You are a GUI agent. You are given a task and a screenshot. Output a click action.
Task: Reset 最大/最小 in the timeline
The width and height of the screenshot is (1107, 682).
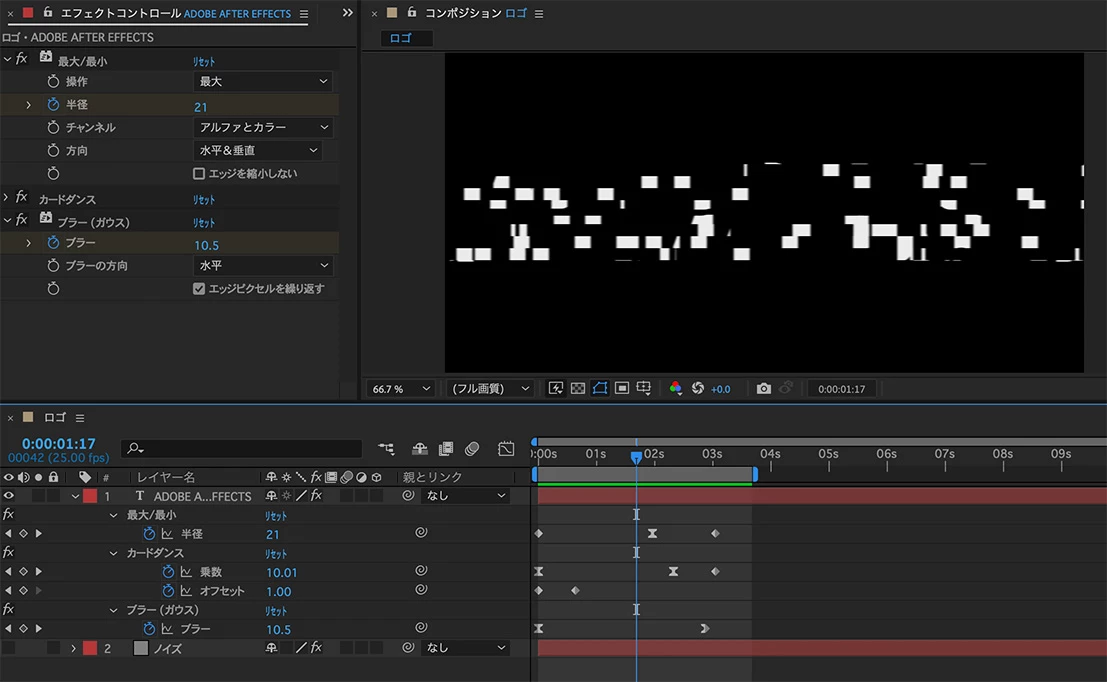pyautogui.click(x=275, y=516)
